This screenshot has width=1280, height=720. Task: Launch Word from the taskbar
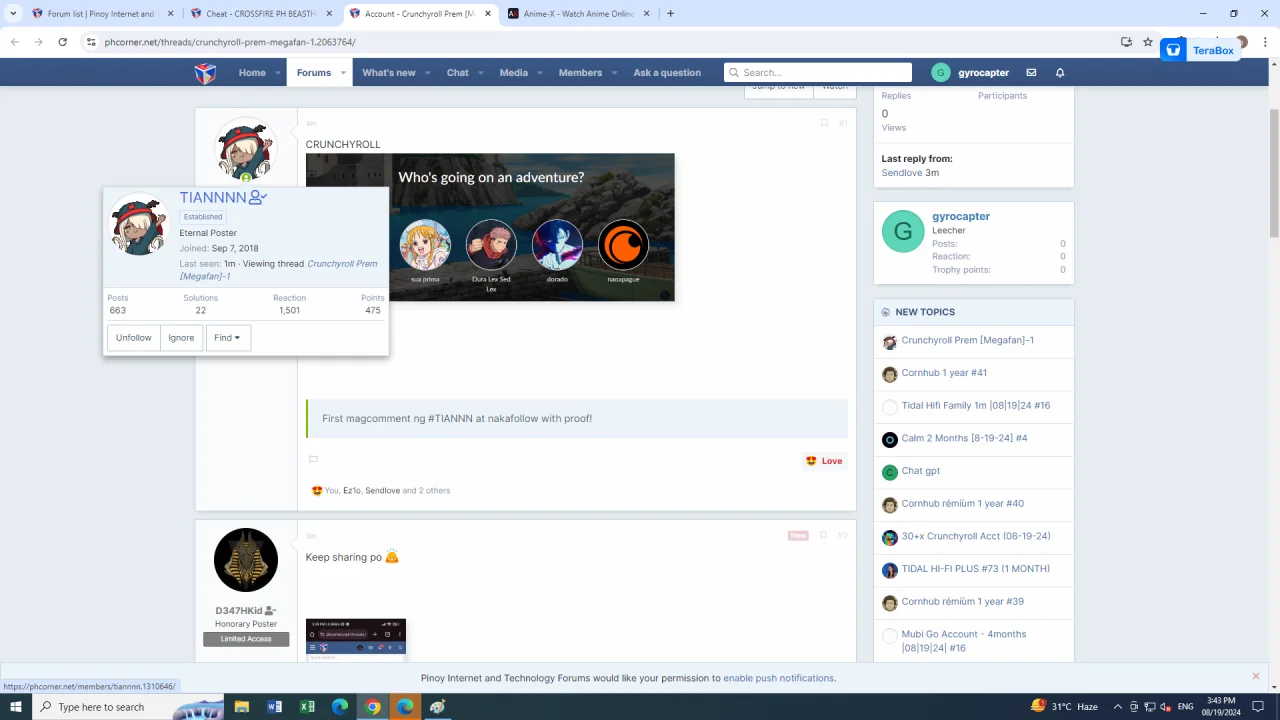coord(275,707)
